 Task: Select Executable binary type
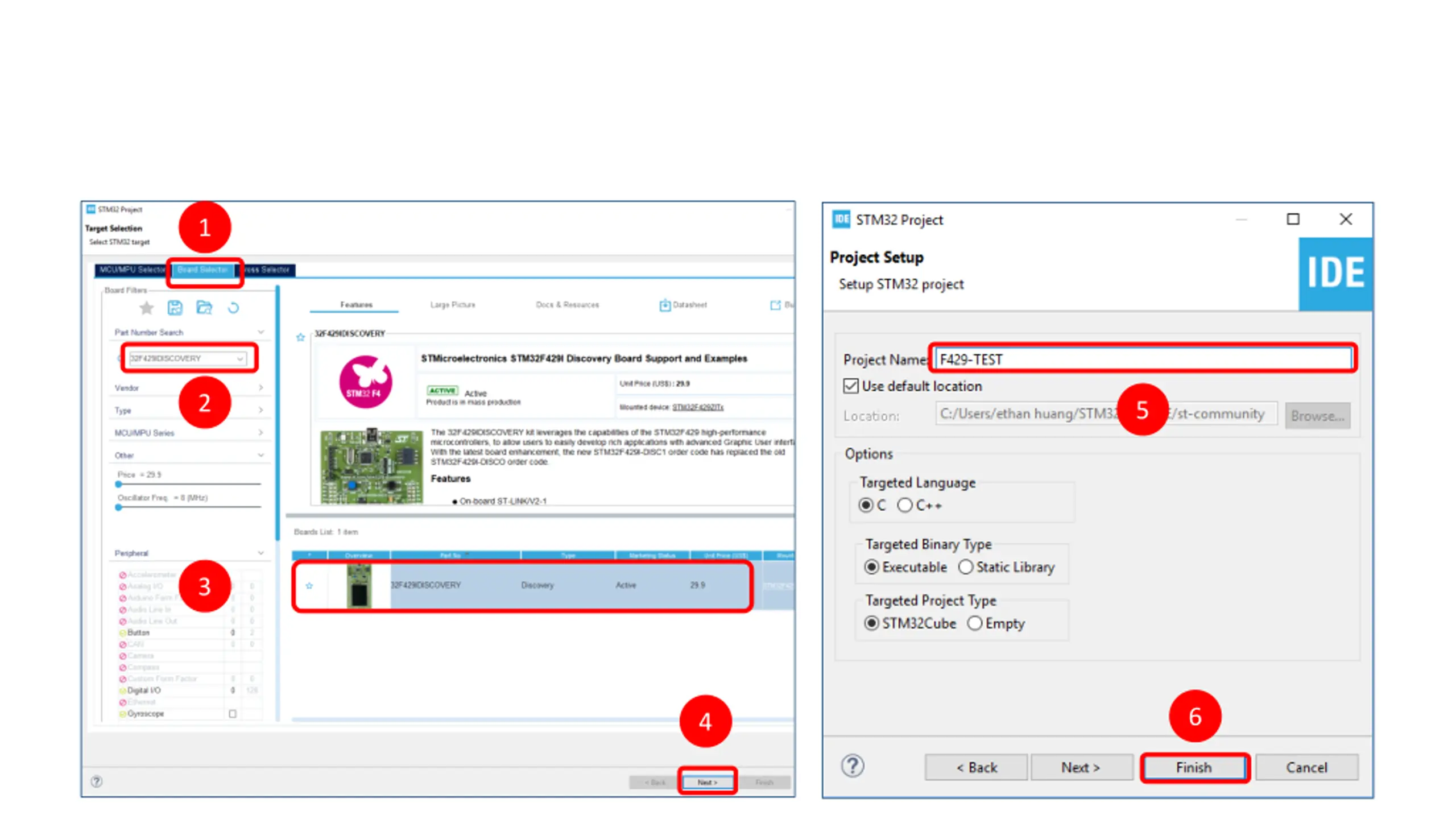click(x=871, y=567)
